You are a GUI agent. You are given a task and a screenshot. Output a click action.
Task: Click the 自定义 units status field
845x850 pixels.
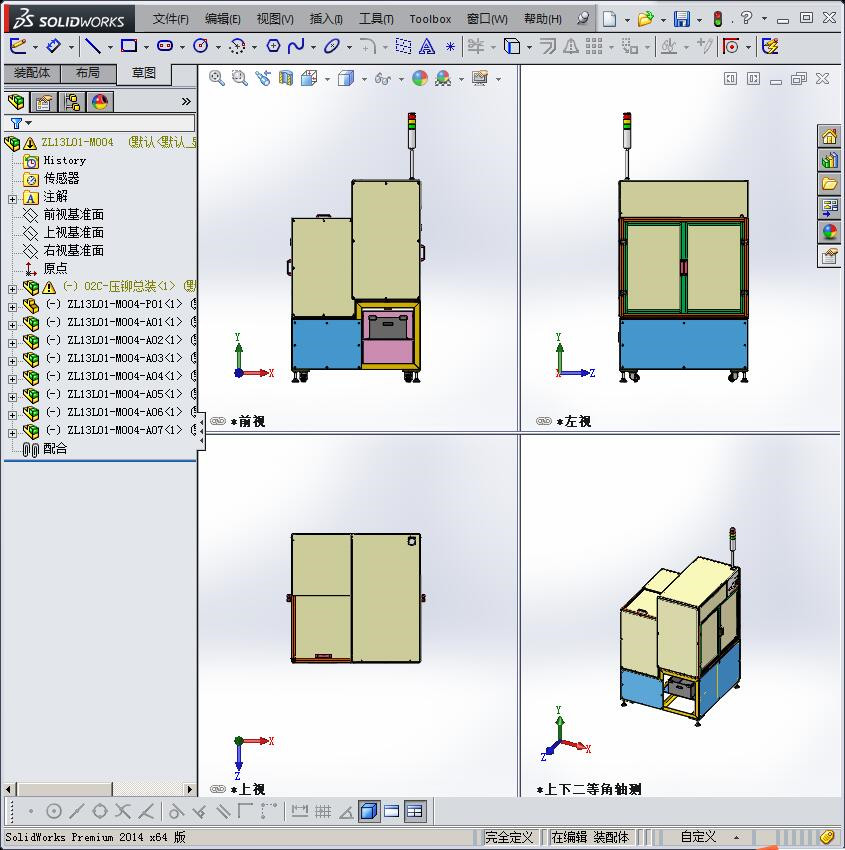pyautogui.click(x=698, y=837)
